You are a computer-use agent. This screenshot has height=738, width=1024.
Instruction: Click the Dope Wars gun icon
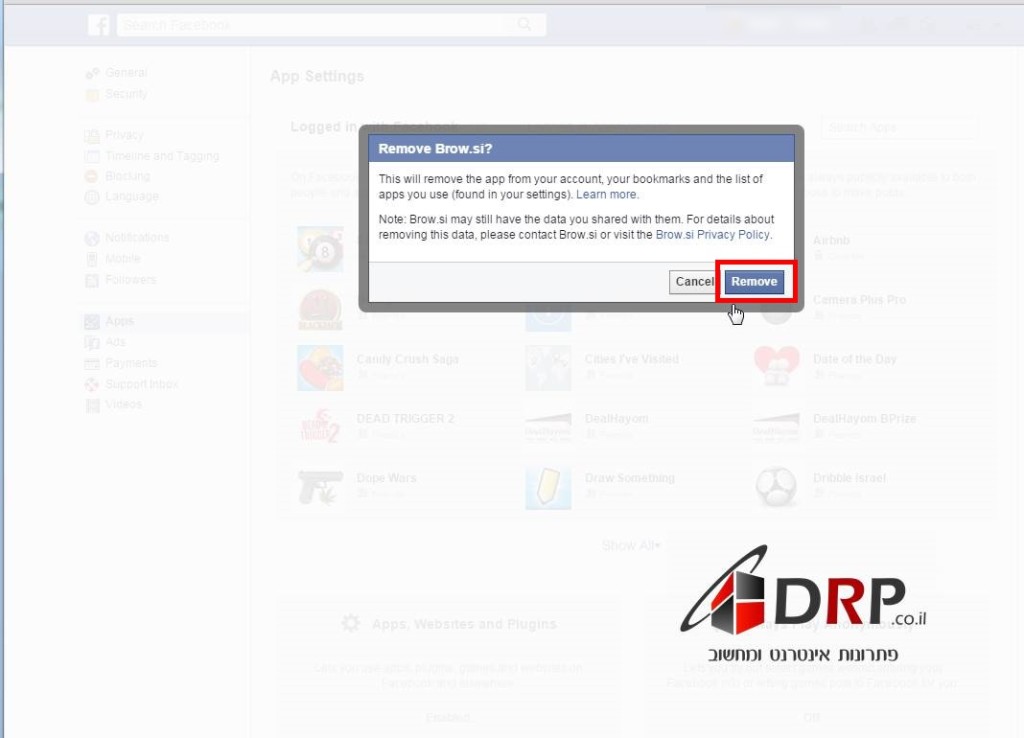coord(320,487)
